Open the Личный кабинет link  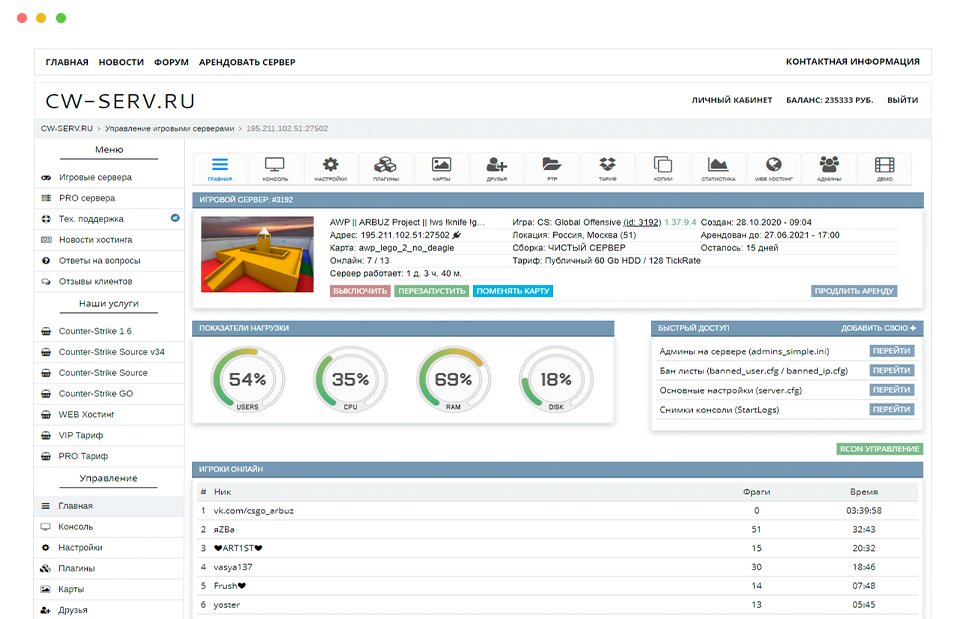pyautogui.click(x=732, y=100)
